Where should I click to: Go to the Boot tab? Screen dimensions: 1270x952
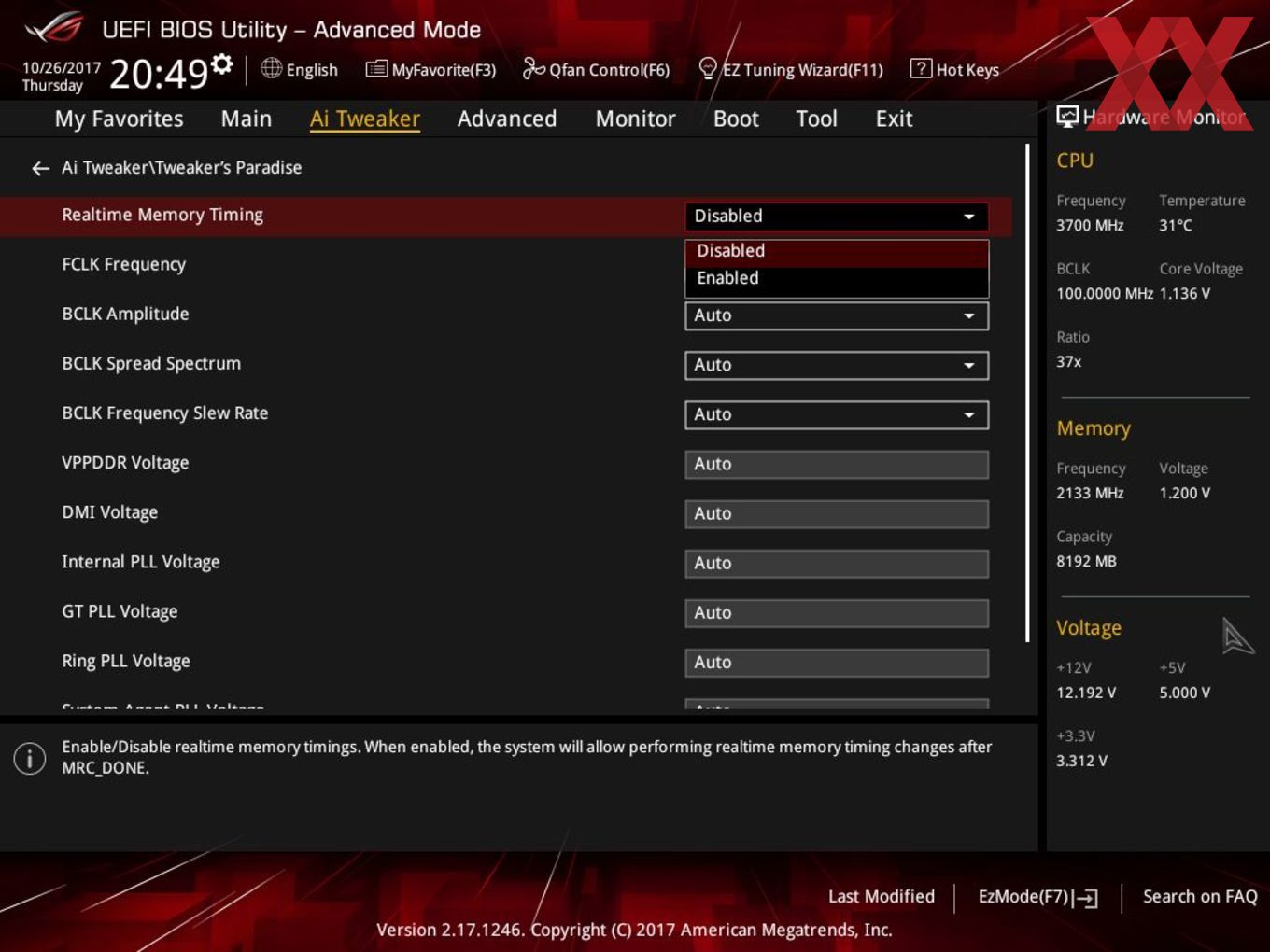point(736,119)
